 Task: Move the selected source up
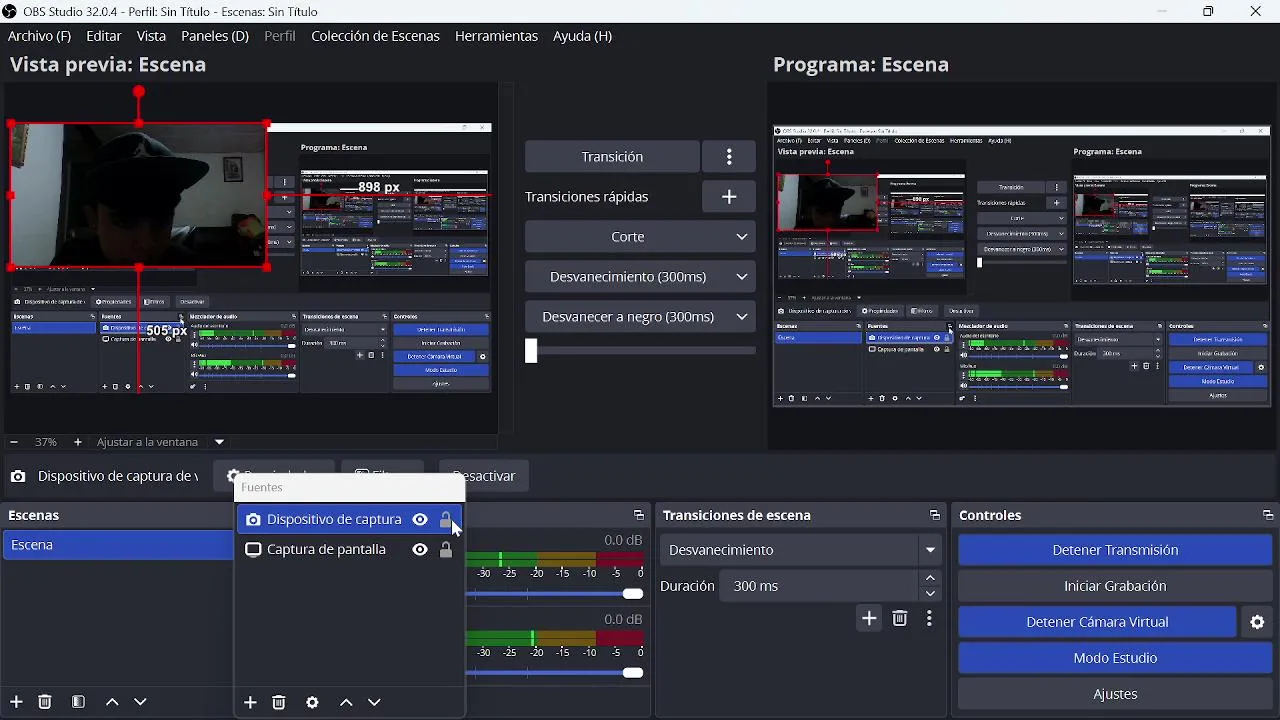[x=346, y=703]
